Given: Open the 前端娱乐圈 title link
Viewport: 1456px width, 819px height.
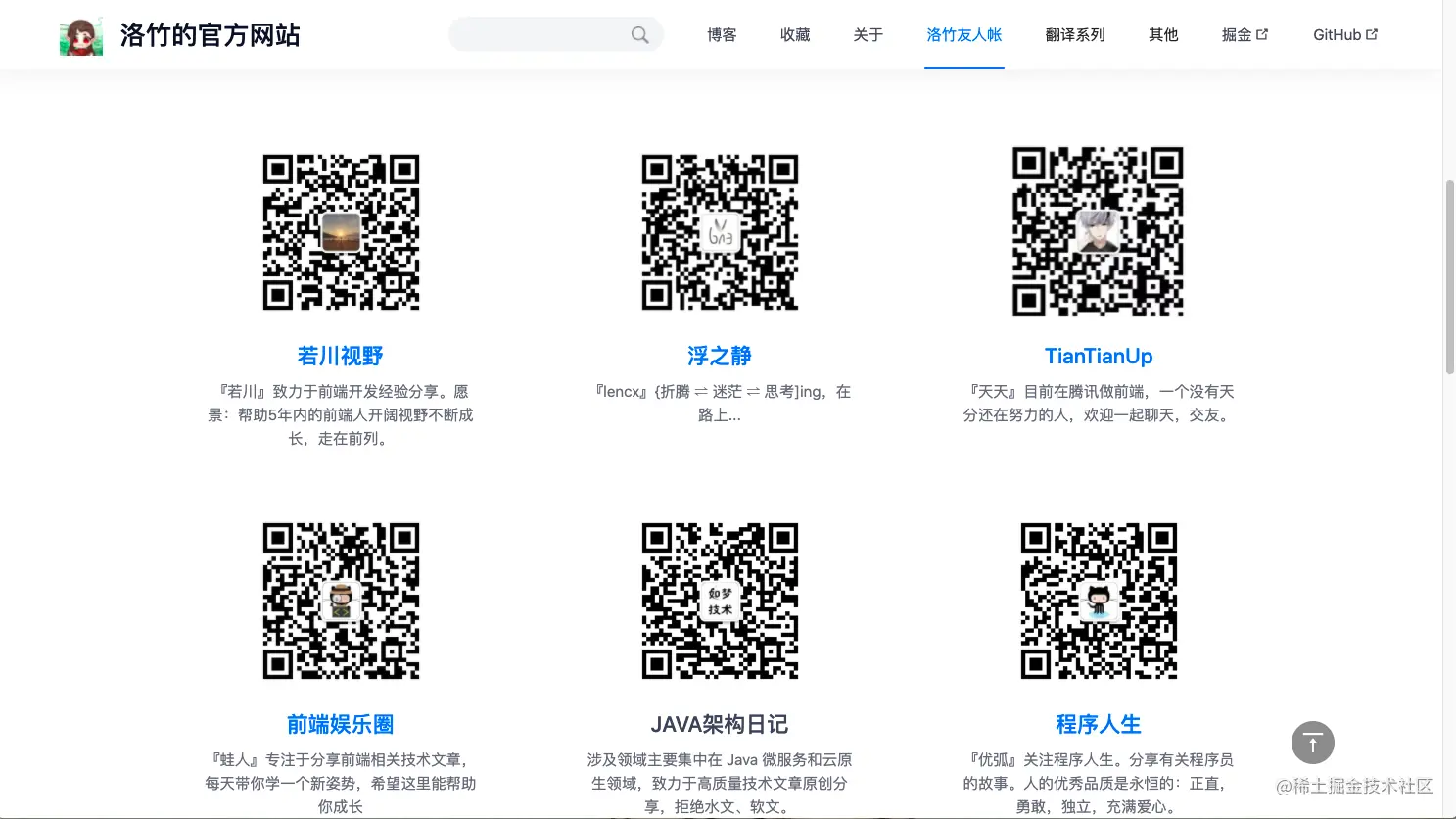Looking at the screenshot, I should pyautogui.click(x=341, y=724).
